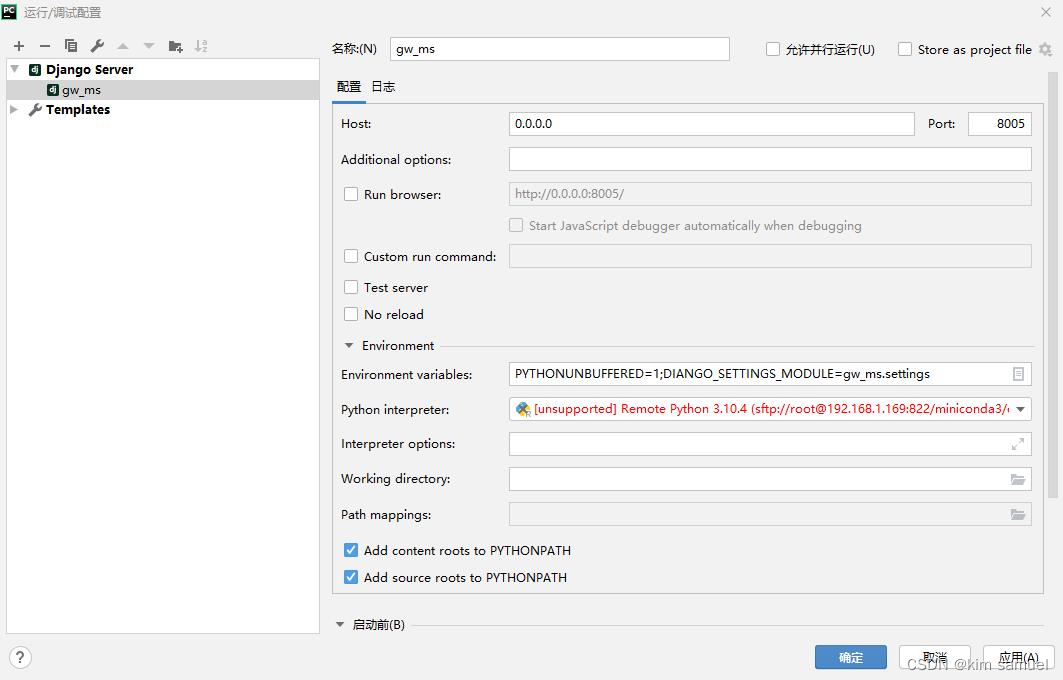This screenshot has width=1063, height=680.
Task: Browse for a working directory folder
Action: point(1019,479)
